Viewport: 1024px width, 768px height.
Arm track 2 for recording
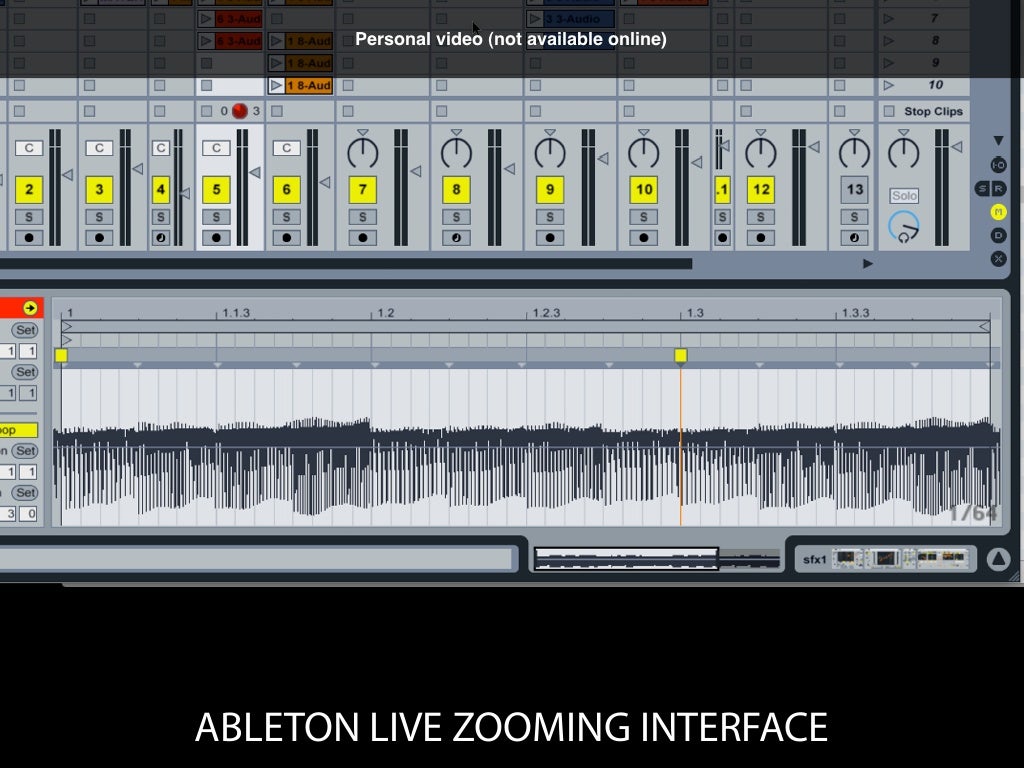tap(29, 238)
